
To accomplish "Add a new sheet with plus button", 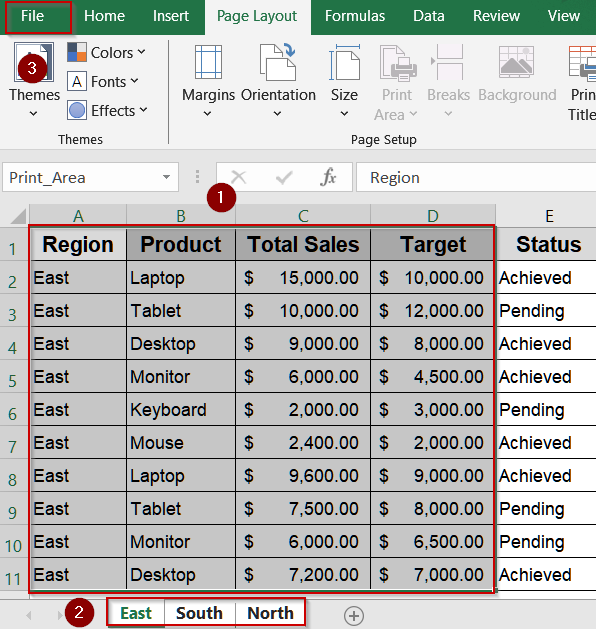I will point(354,615).
